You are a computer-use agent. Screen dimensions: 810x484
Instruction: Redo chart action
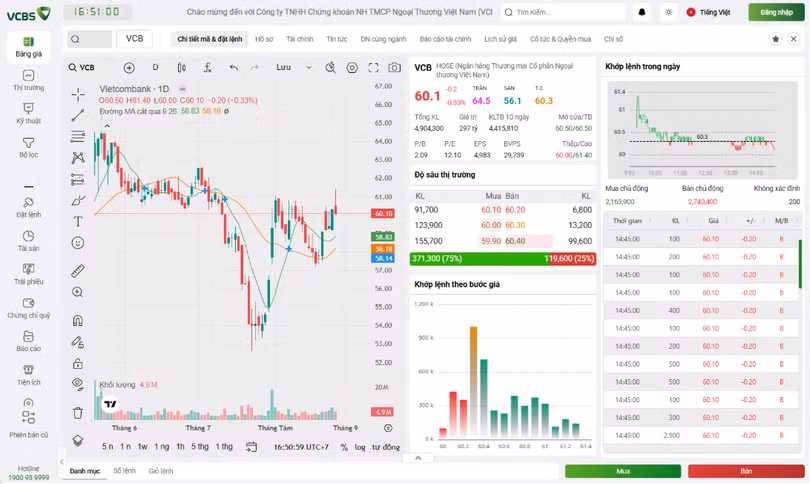click(x=254, y=68)
